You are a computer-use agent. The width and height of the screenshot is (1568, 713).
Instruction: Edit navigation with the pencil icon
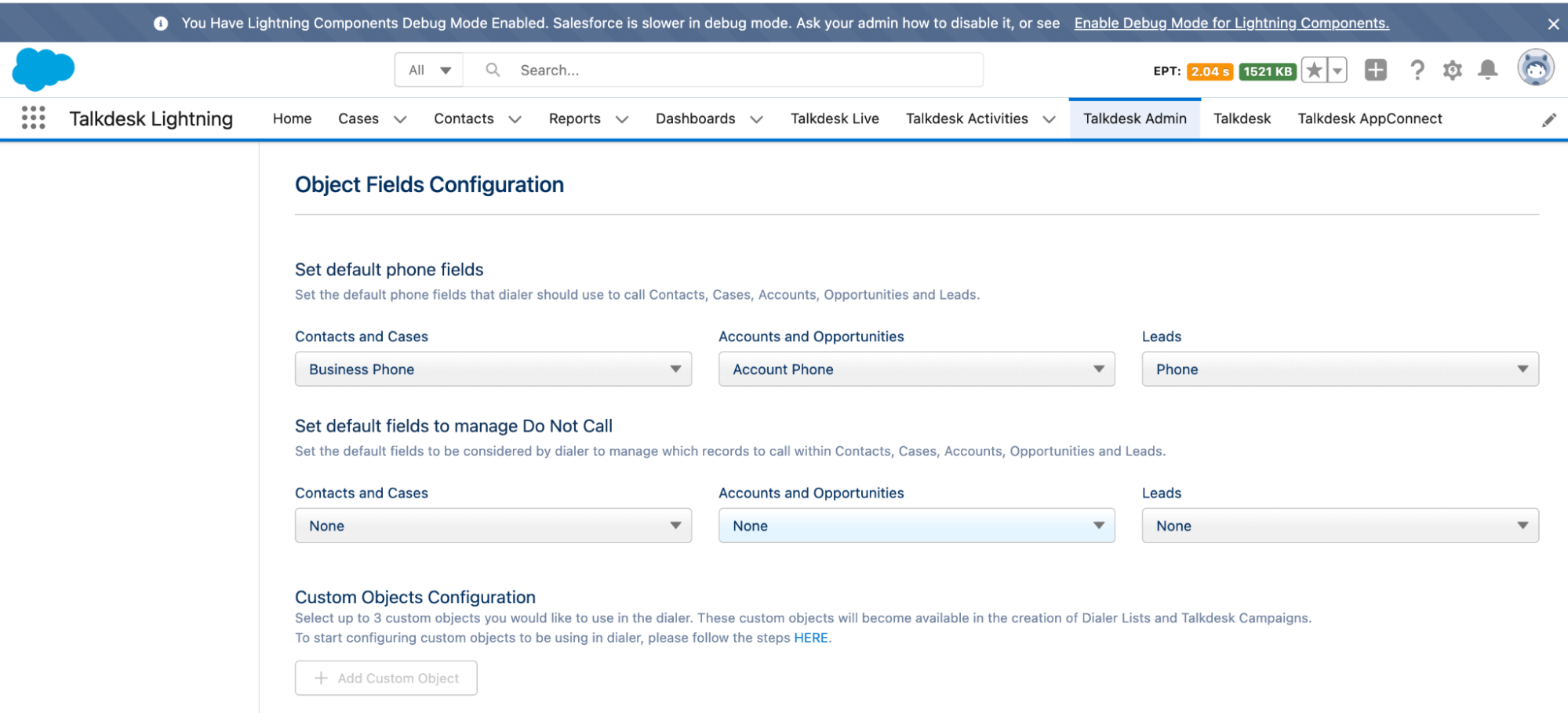(1549, 118)
